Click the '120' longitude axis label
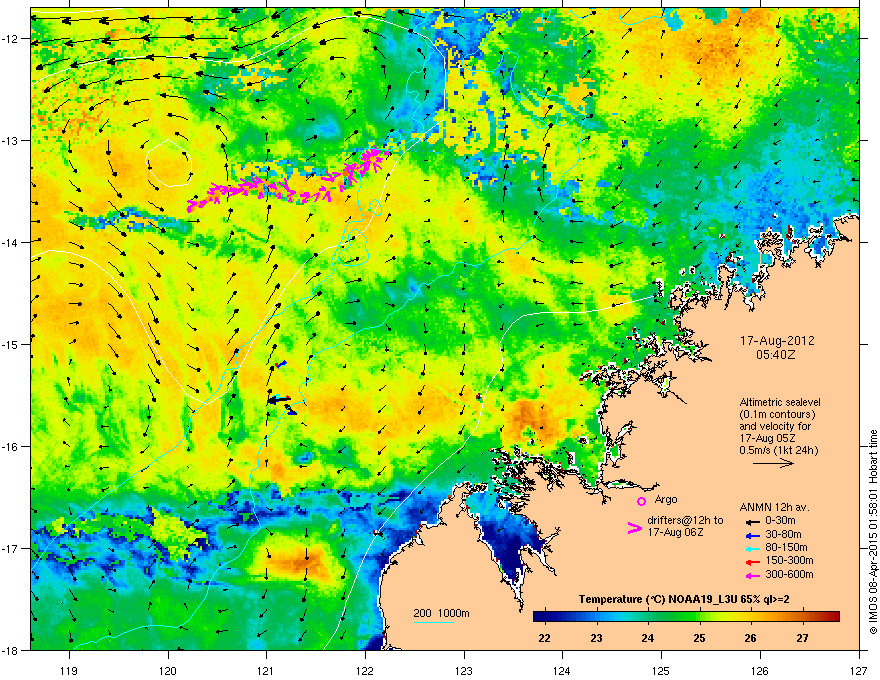 168,670
